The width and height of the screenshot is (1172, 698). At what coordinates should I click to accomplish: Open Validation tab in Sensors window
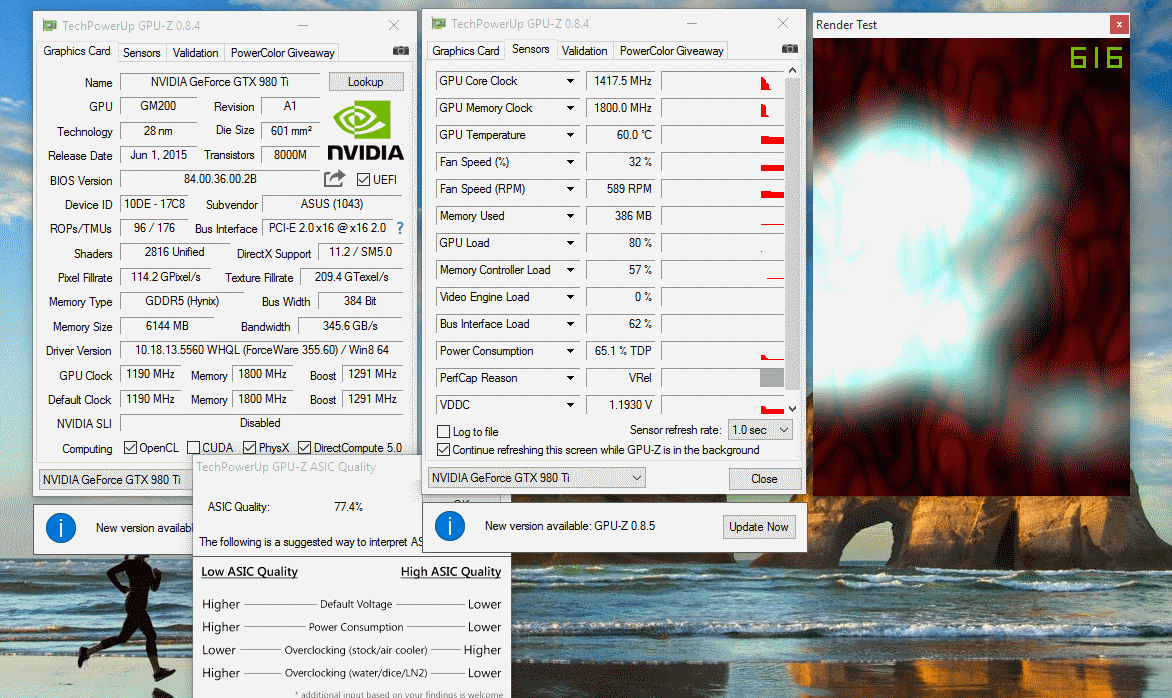[x=585, y=50]
